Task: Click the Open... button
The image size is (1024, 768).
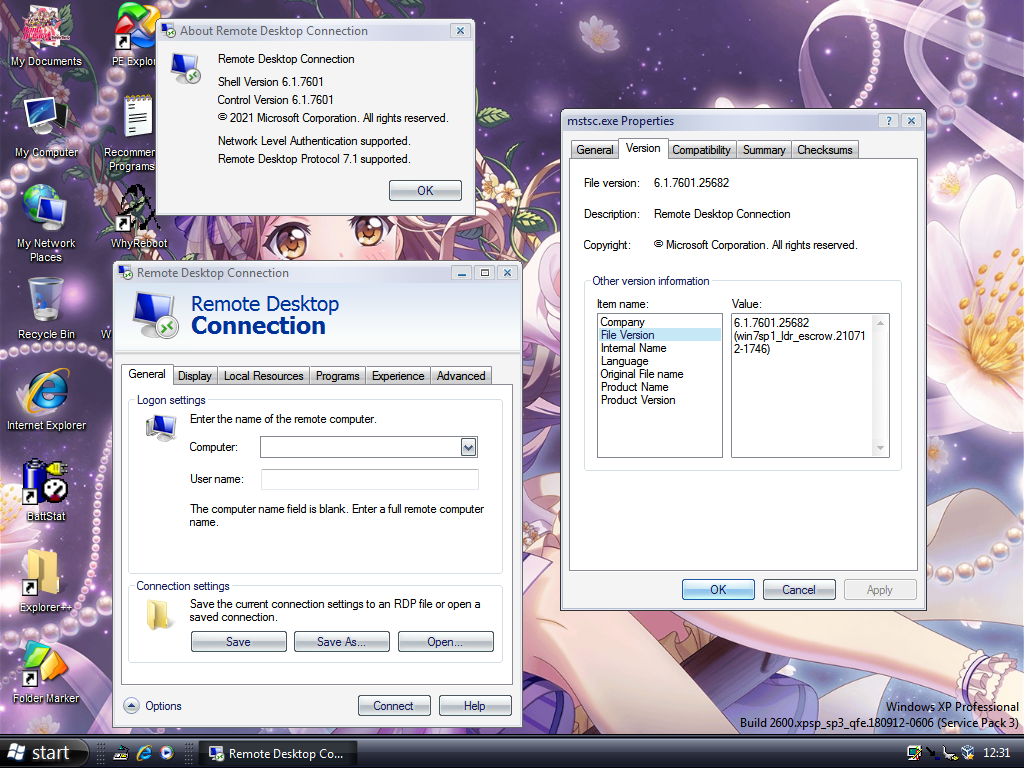Action: pos(445,642)
